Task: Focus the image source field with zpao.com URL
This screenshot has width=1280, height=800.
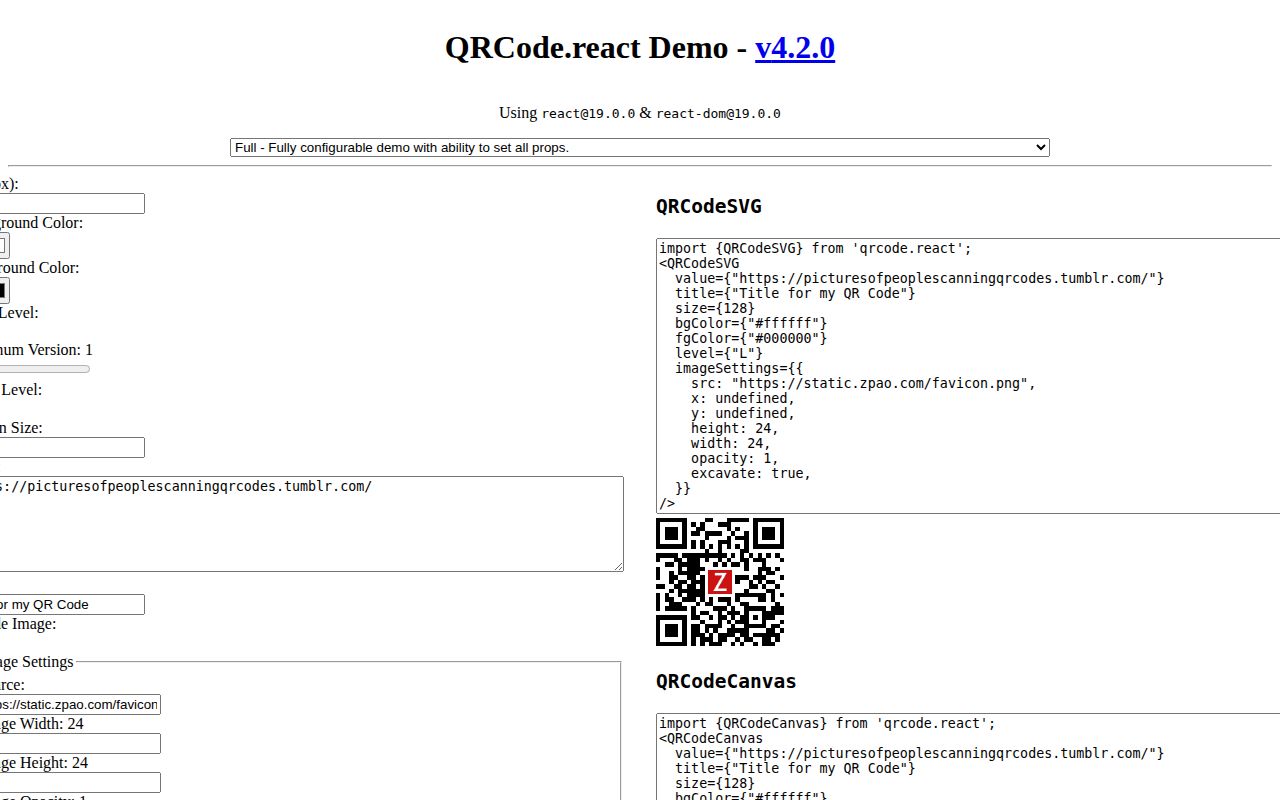Action: click(x=80, y=704)
